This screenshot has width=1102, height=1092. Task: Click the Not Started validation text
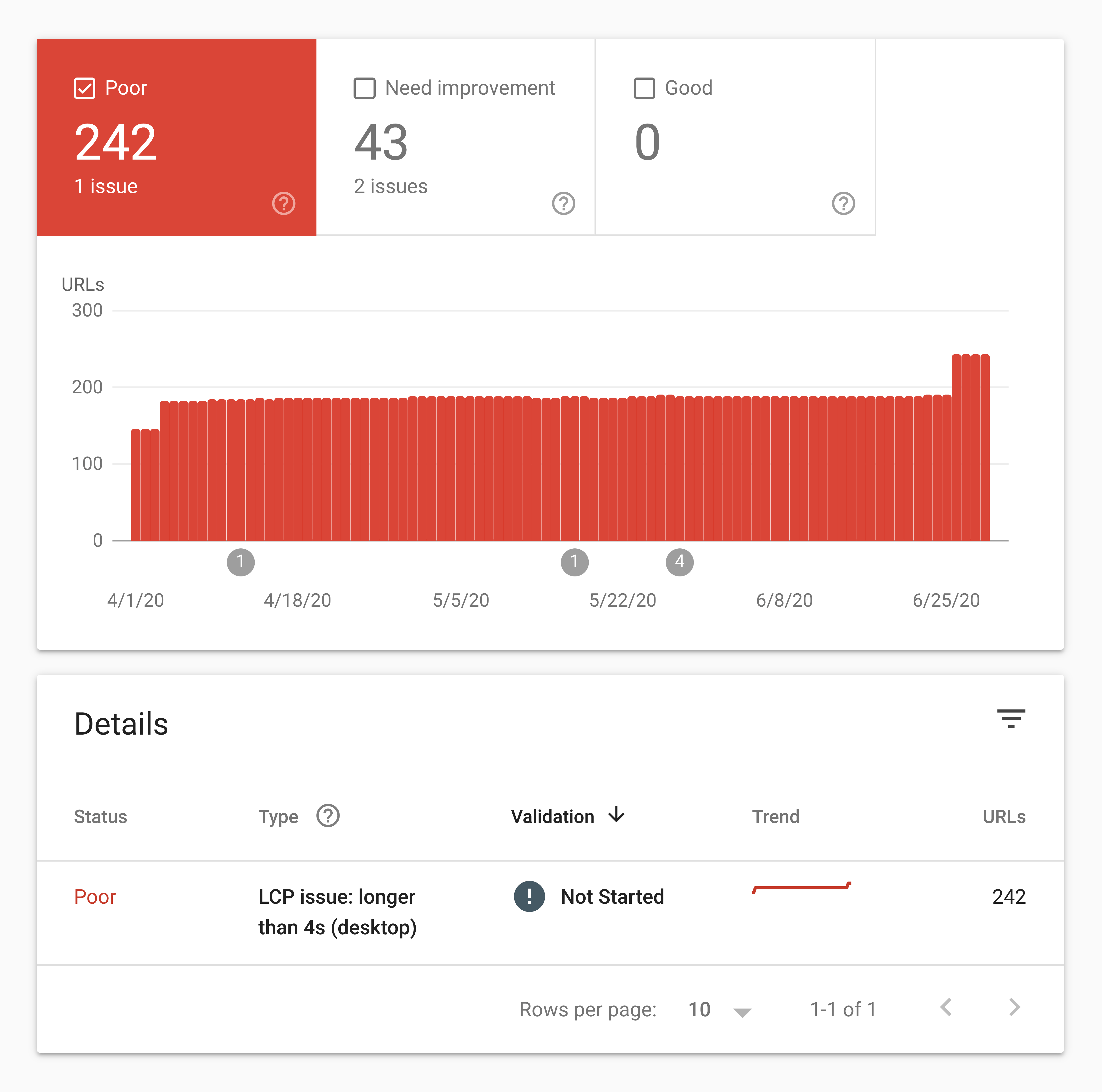(613, 897)
